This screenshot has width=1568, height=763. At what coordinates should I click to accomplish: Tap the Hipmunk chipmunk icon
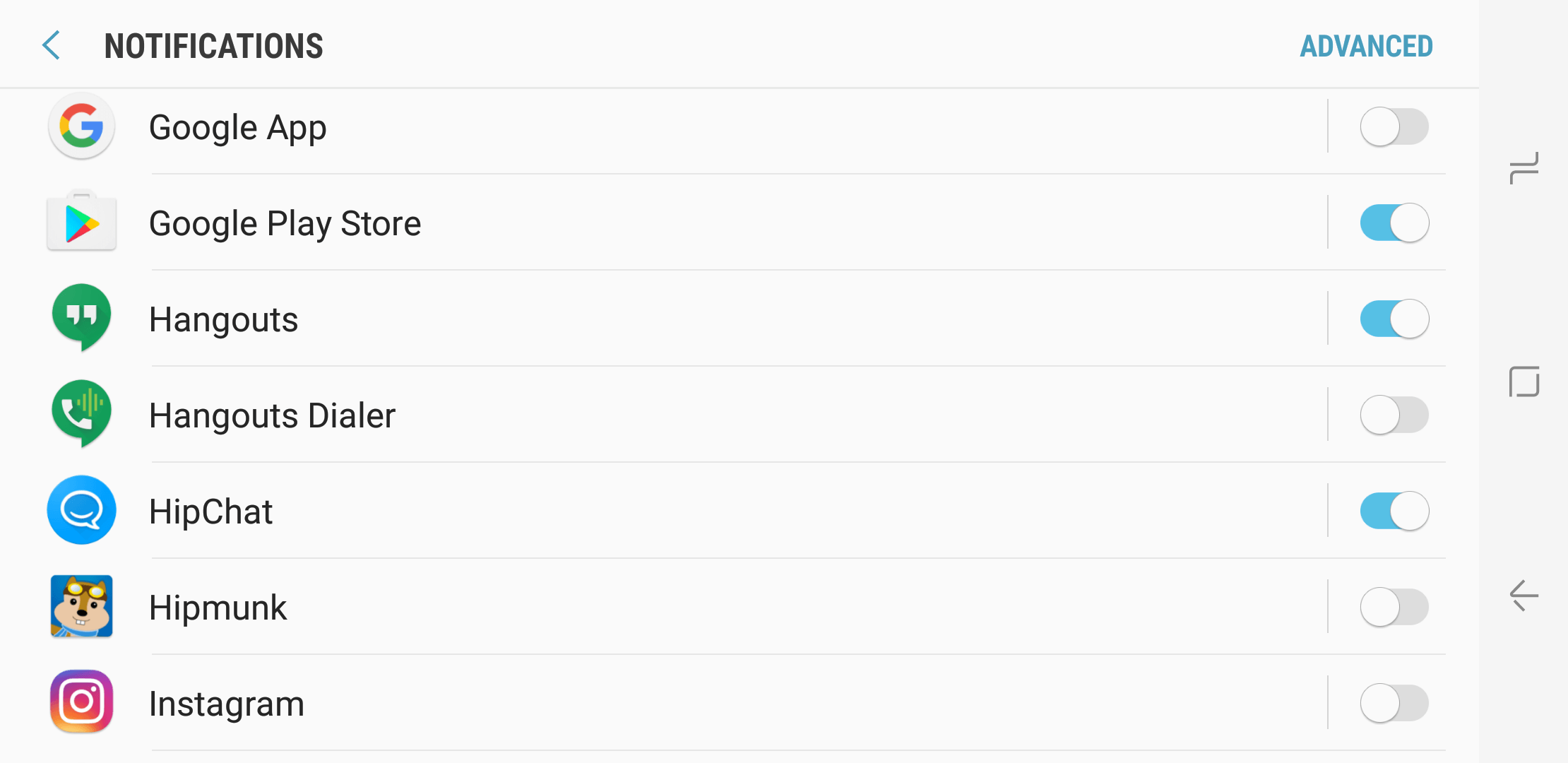coord(82,606)
